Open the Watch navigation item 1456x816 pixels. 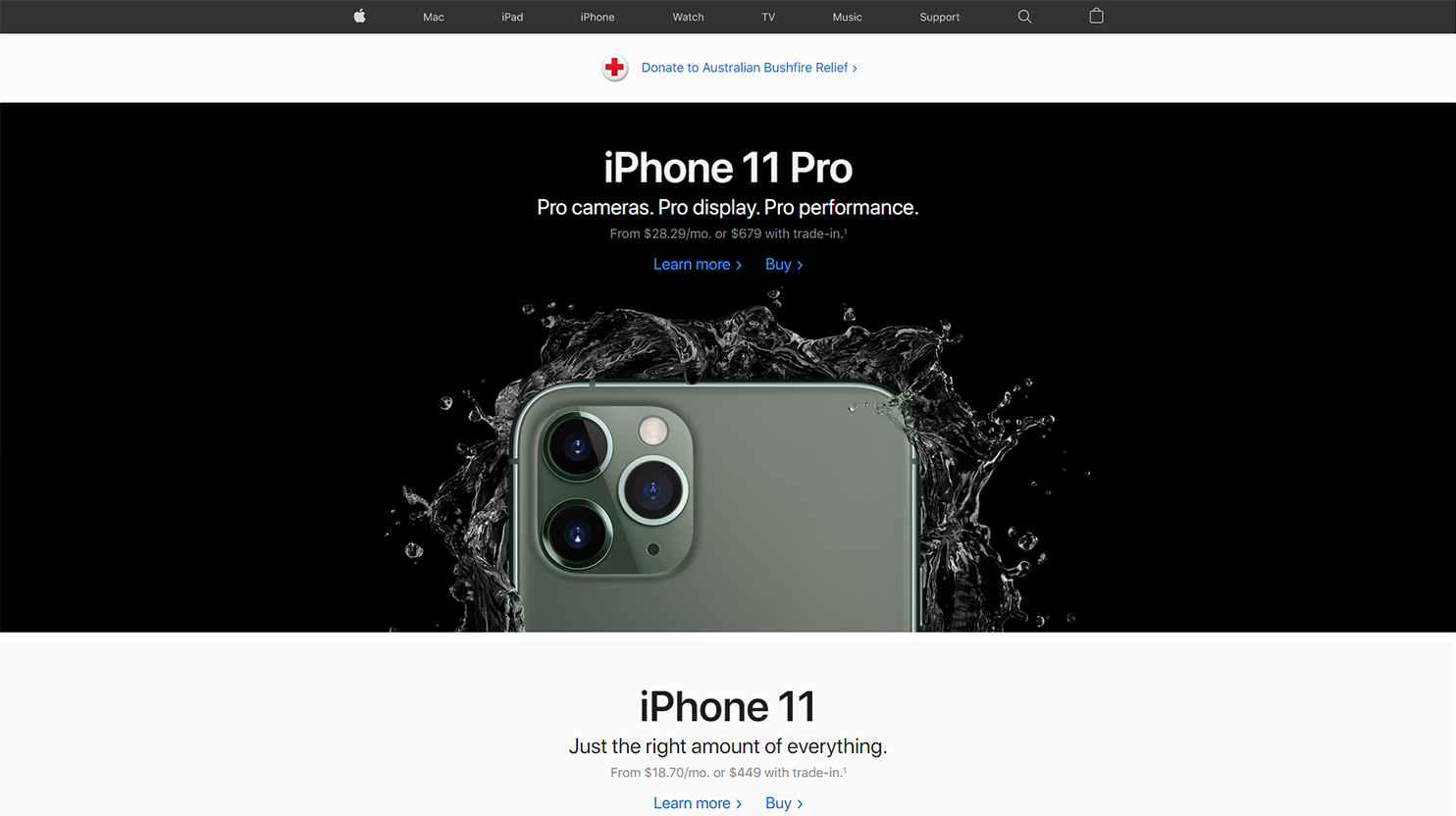pos(688,17)
